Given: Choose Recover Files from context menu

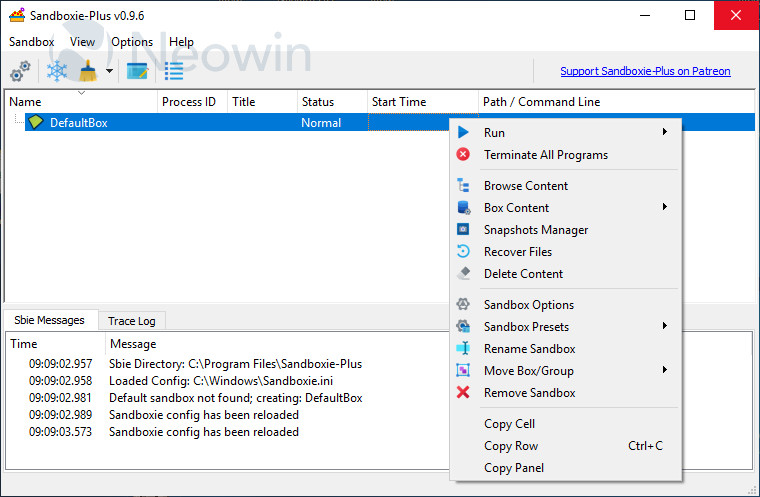Looking at the screenshot, I should coord(517,252).
